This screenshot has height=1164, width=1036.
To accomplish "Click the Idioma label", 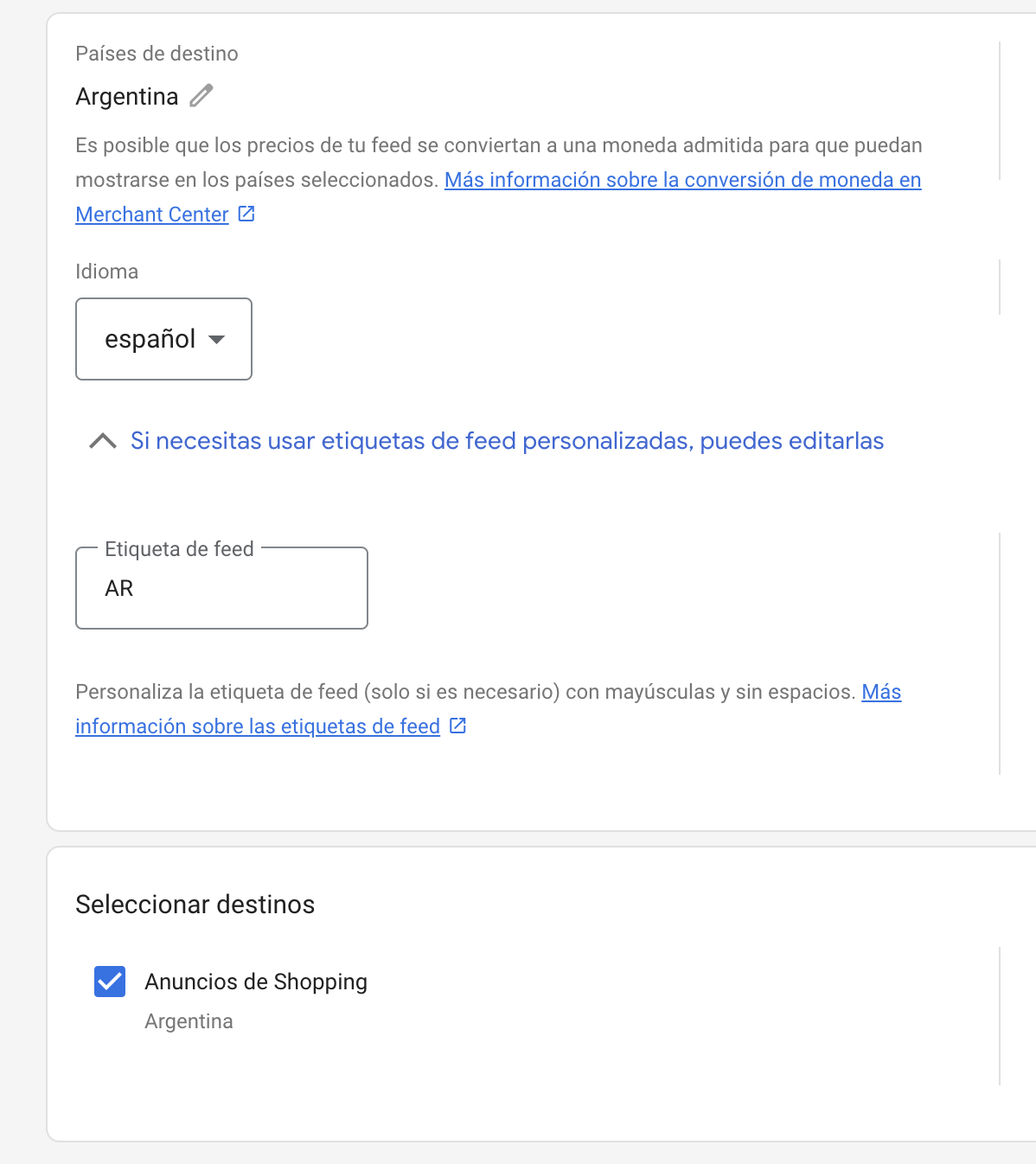I will [x=106, y=272].
